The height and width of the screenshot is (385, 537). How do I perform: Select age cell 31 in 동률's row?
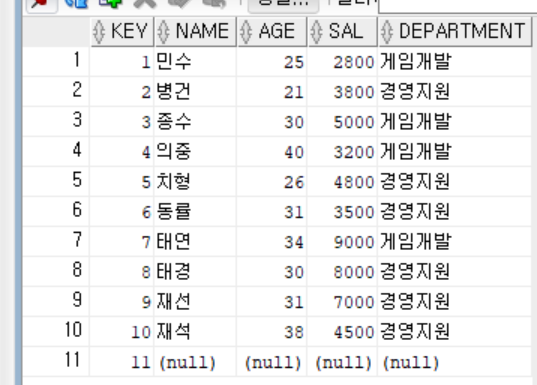click(x=272, y=212)
